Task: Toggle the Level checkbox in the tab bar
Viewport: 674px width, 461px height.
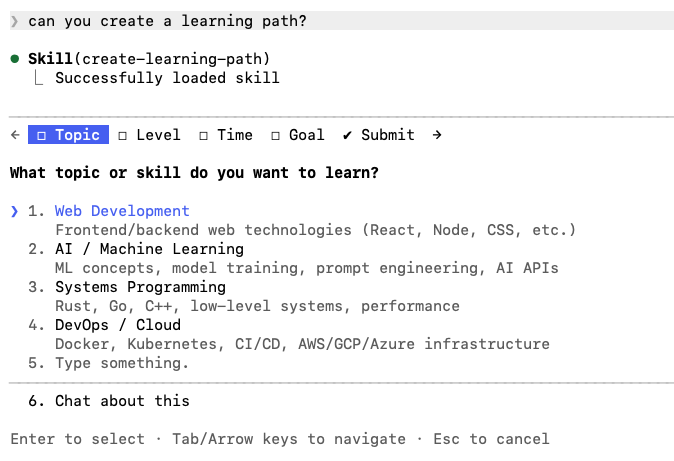Action: (x=122, y=135)
